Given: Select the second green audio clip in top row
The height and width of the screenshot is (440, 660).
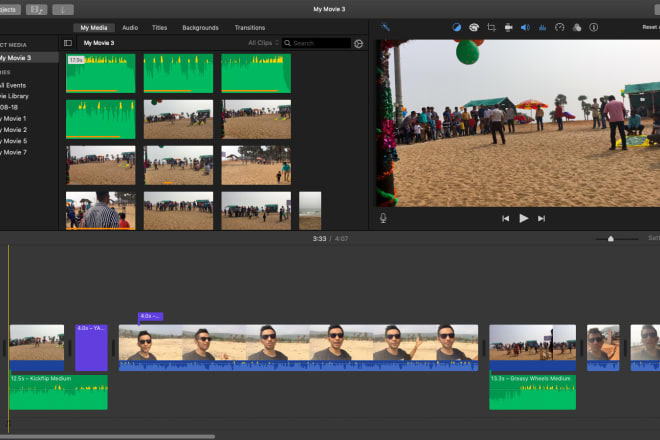Looking at the screenshot, I should tap(178, 73).
